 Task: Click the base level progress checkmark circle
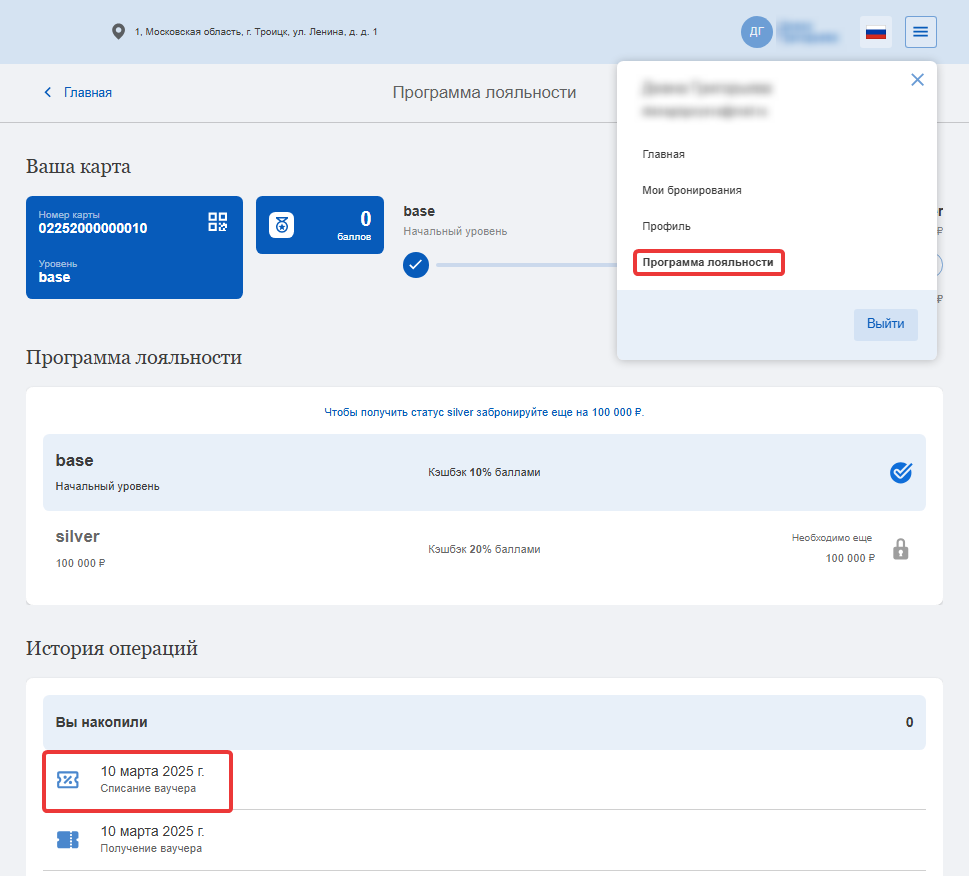coord(416,265)
